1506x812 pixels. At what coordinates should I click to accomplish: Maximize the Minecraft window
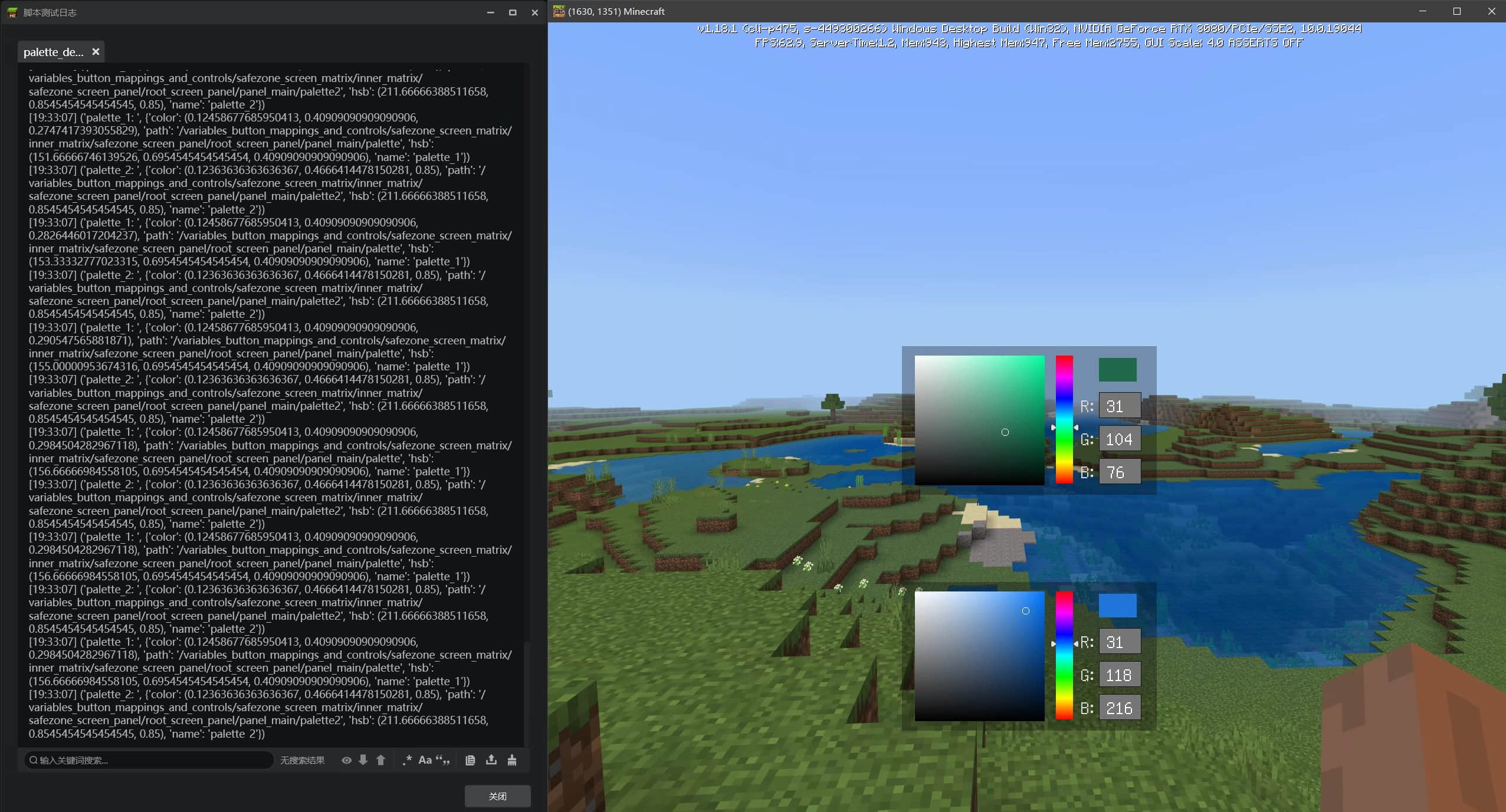(x=1456, y=11)
